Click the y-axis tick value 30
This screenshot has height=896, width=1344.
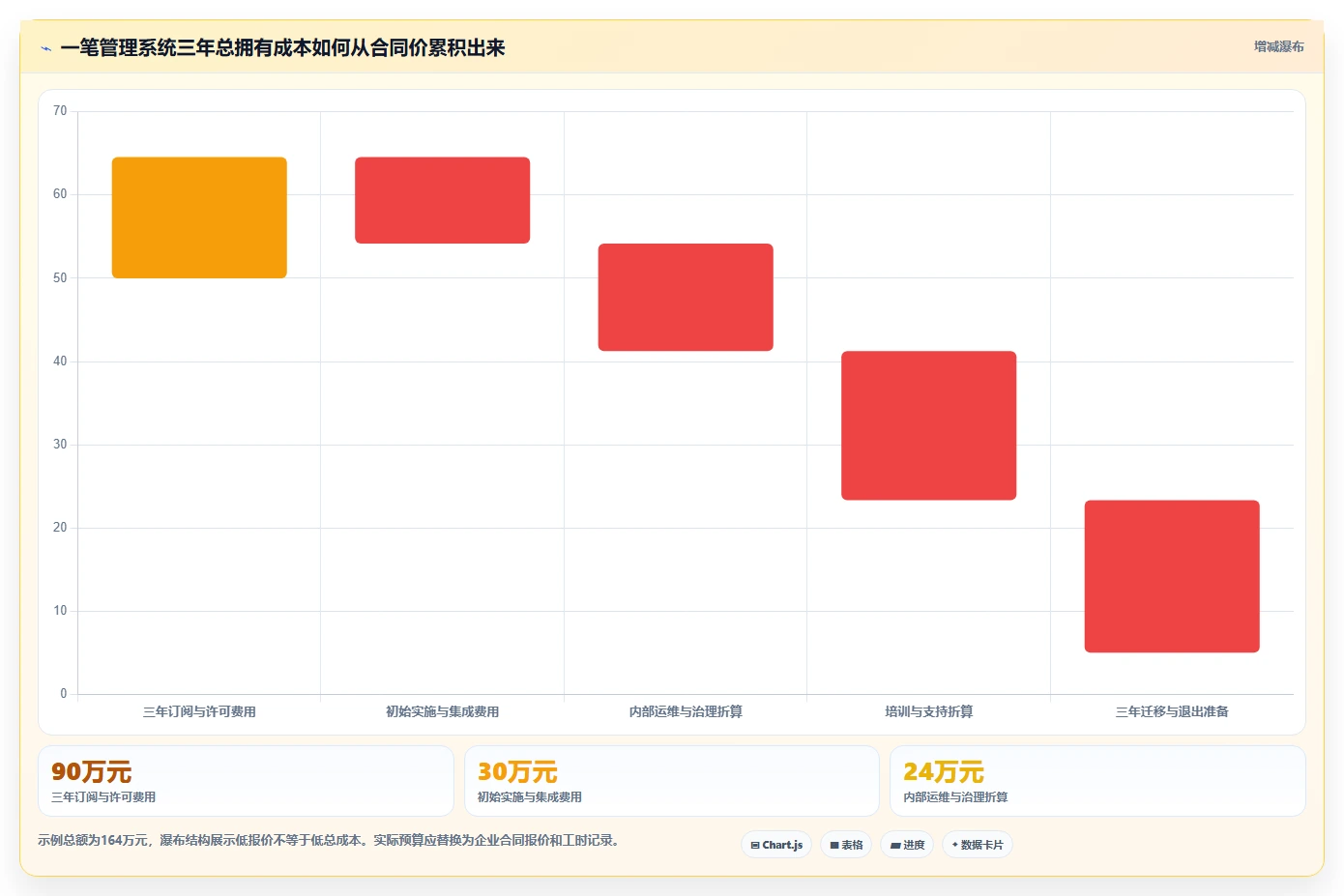point(60,445)
